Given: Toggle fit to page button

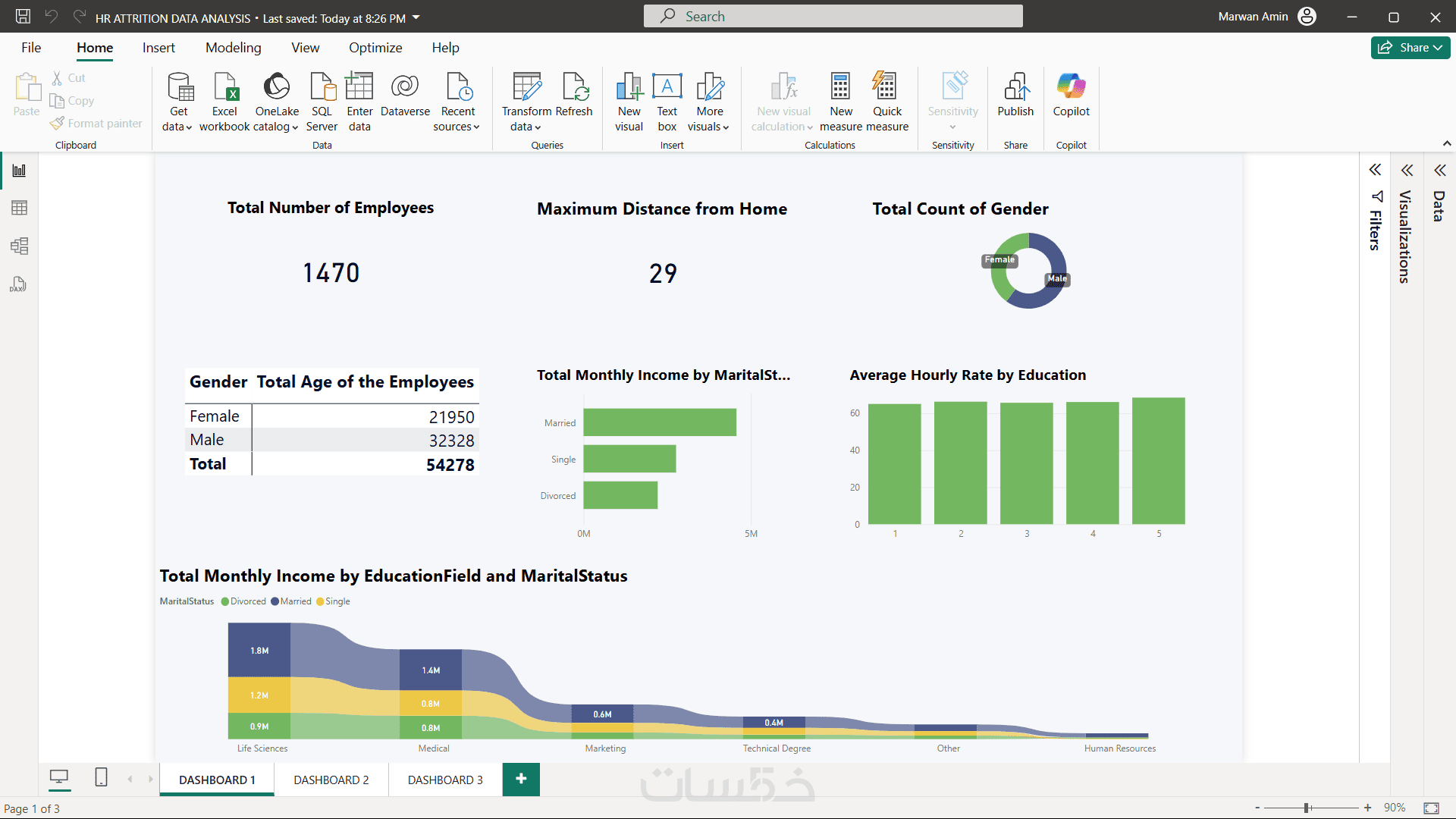Looking at the screenshot, I should 1431,808.
